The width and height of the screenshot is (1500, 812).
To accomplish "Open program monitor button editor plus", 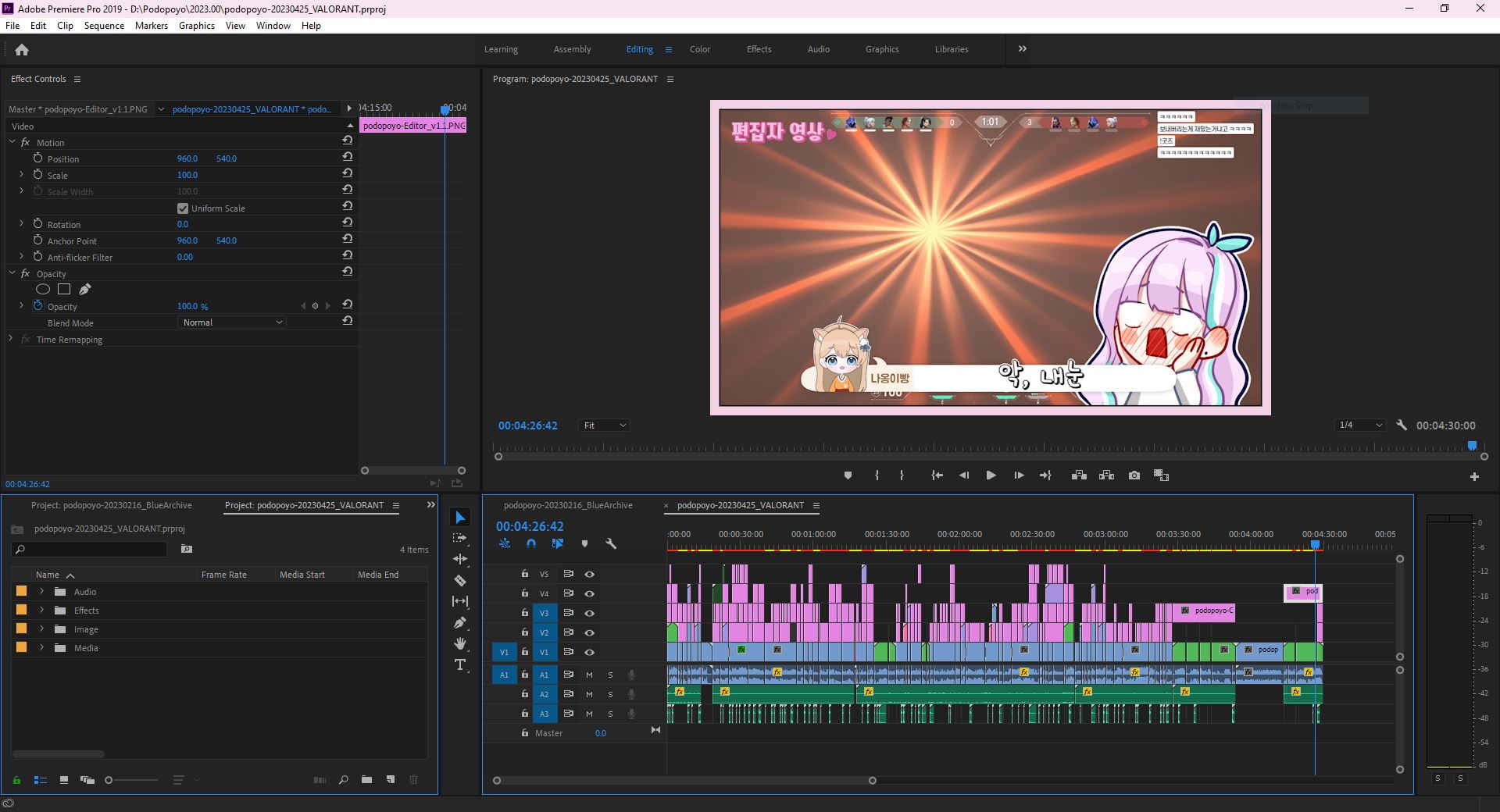I will [x=1474, y=476].
